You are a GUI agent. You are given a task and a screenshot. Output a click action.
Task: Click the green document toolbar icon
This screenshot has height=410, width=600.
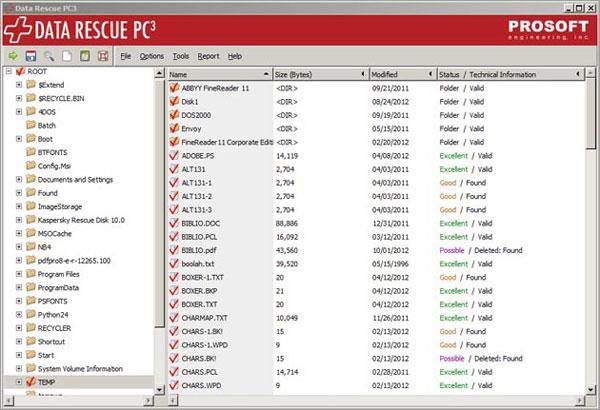click(x=85, y=56)
